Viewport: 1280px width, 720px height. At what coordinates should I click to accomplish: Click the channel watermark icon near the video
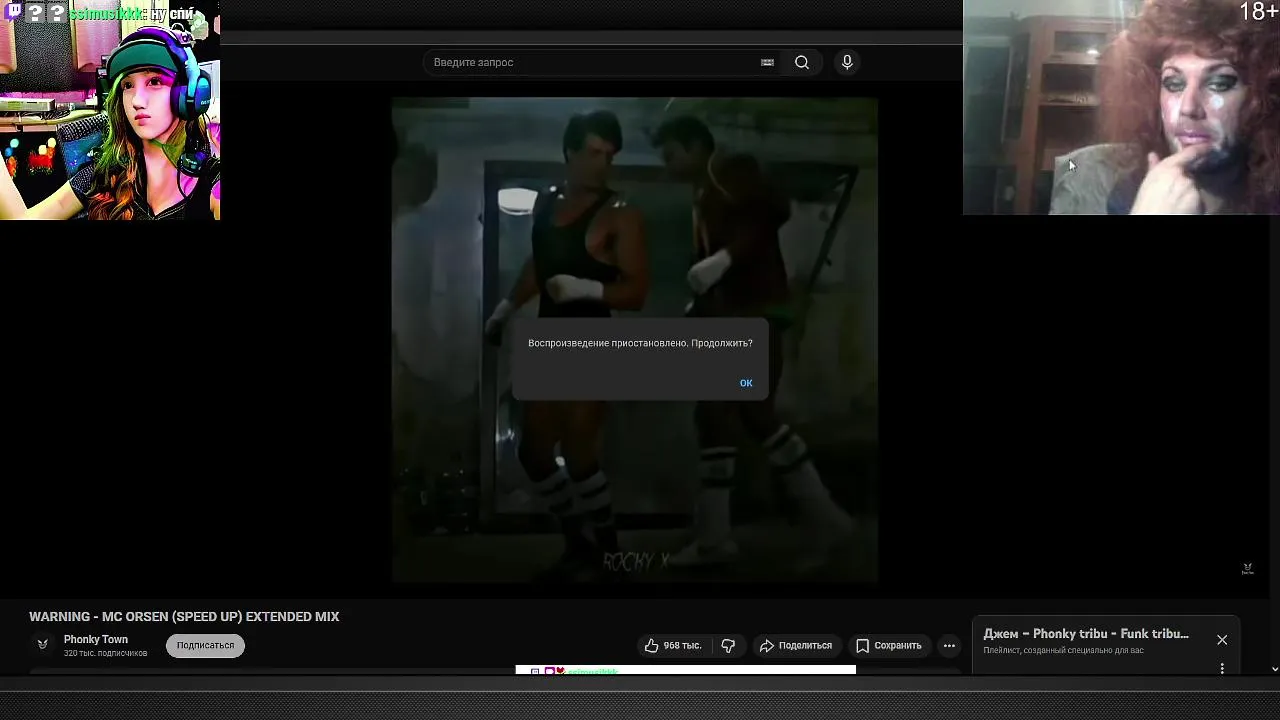point(1247,568)
